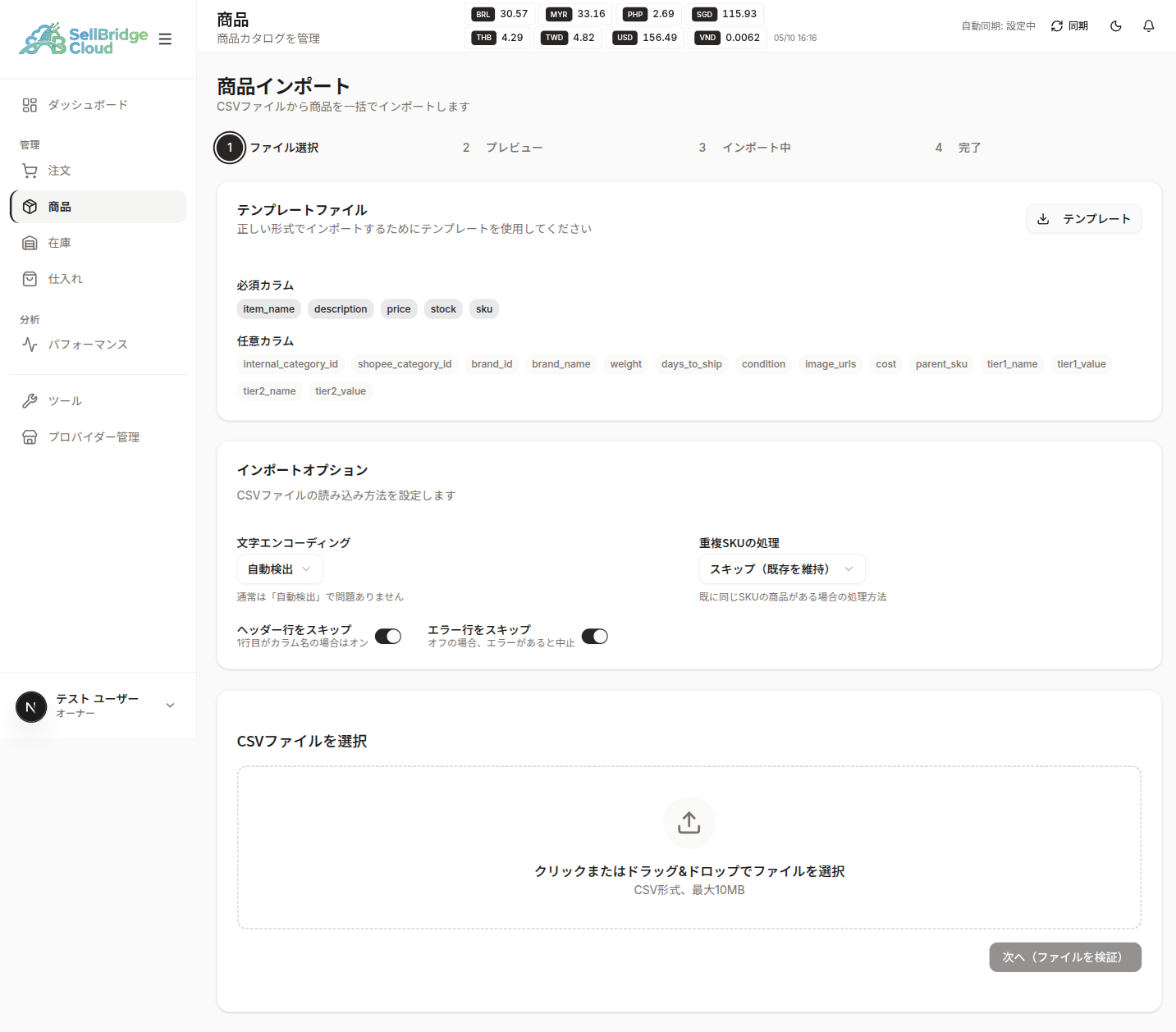Click the BRL exchange rate badge

tap(500, 14)
